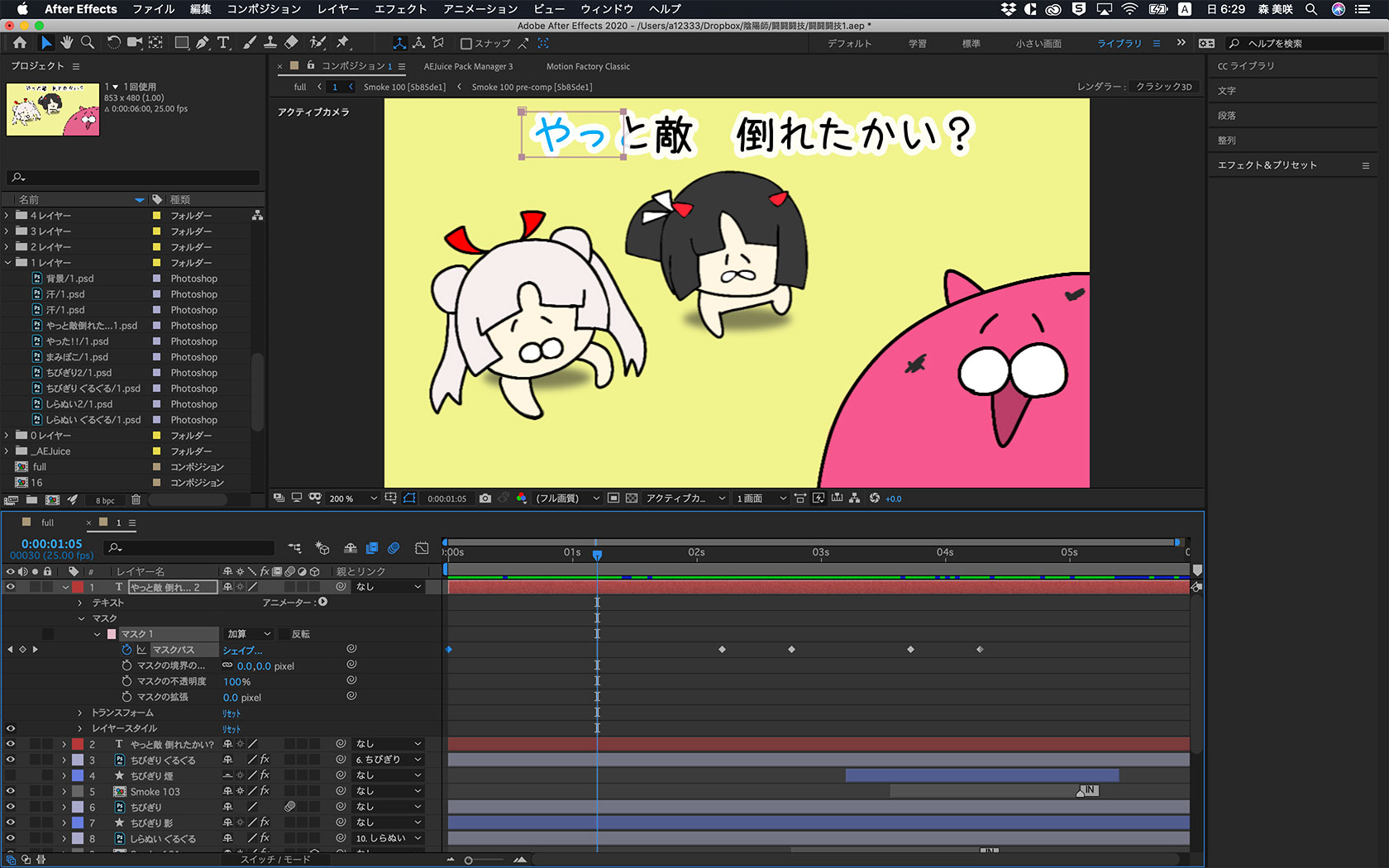The image size is (1389, 868).
Task: Click the red label swatch of layer 1
Action: (x=78, y=587)
